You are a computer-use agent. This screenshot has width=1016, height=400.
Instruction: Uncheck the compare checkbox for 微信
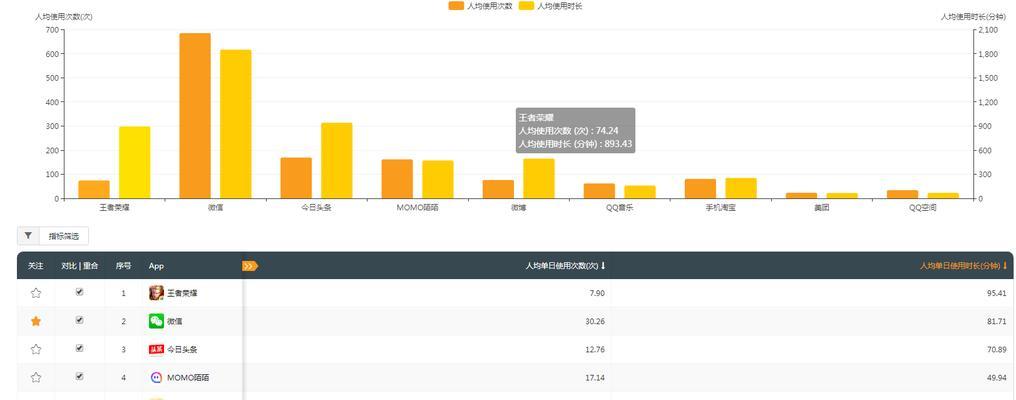[x=80, y=320]
